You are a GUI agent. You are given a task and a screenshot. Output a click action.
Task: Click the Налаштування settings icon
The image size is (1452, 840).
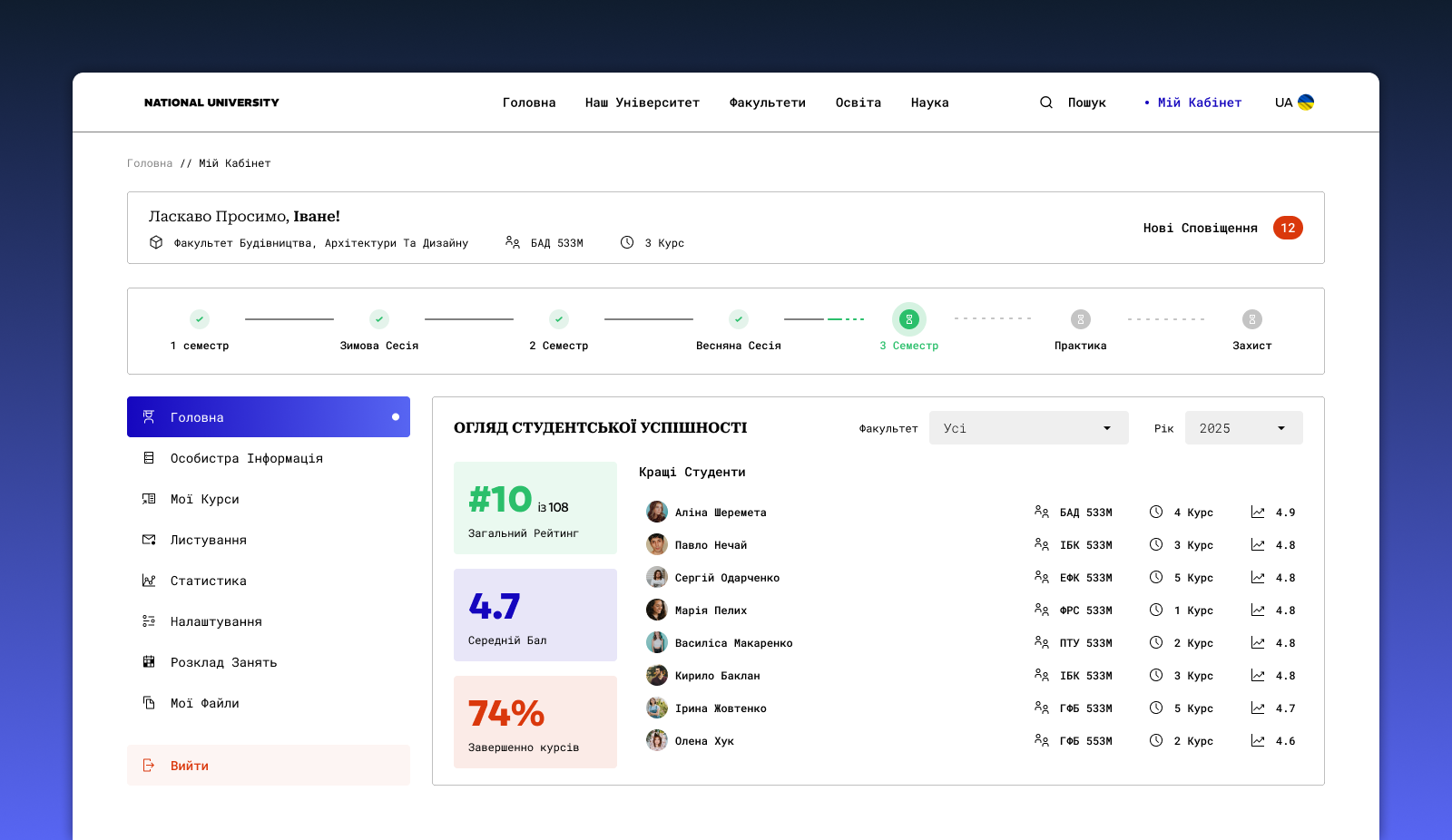click(x=149, y=620)
